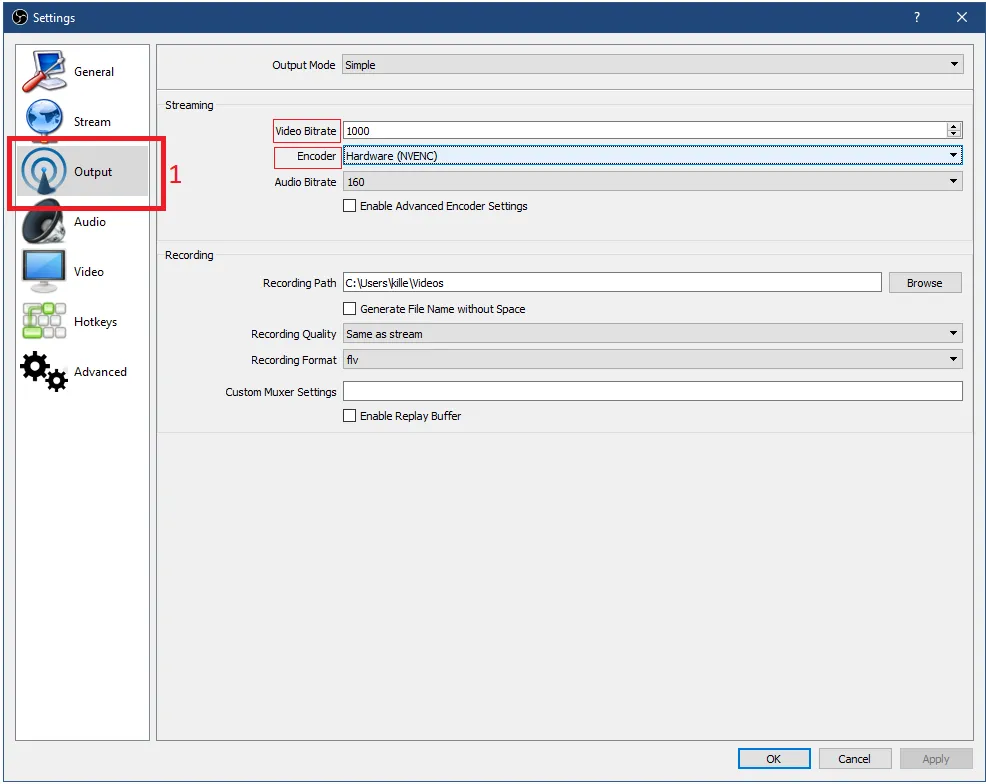Click the Browse button for recording path
Viewport: 986px width, 784px height.
[x=924, y=283]
